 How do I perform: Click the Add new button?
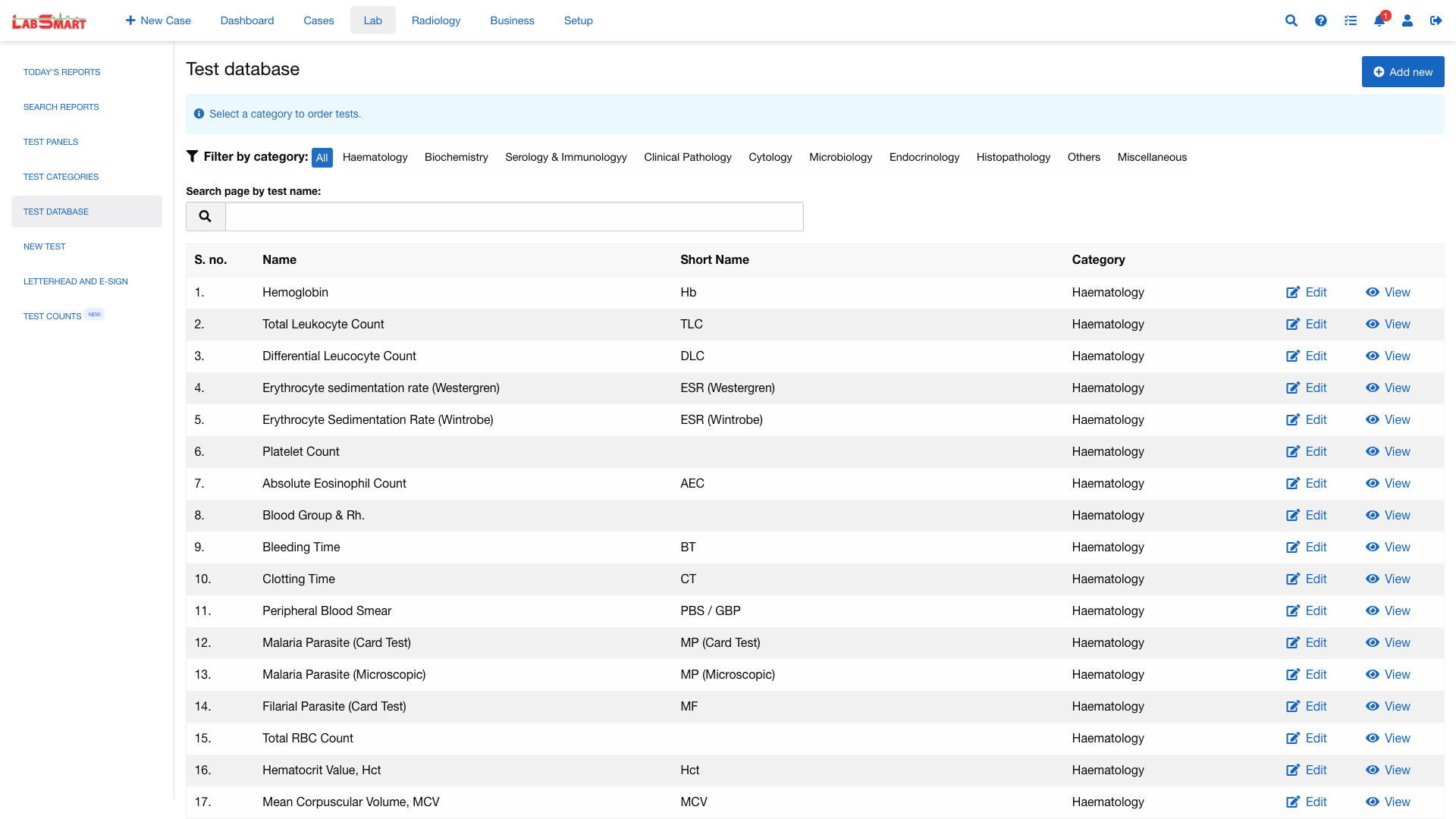(x=1402, y=72)
